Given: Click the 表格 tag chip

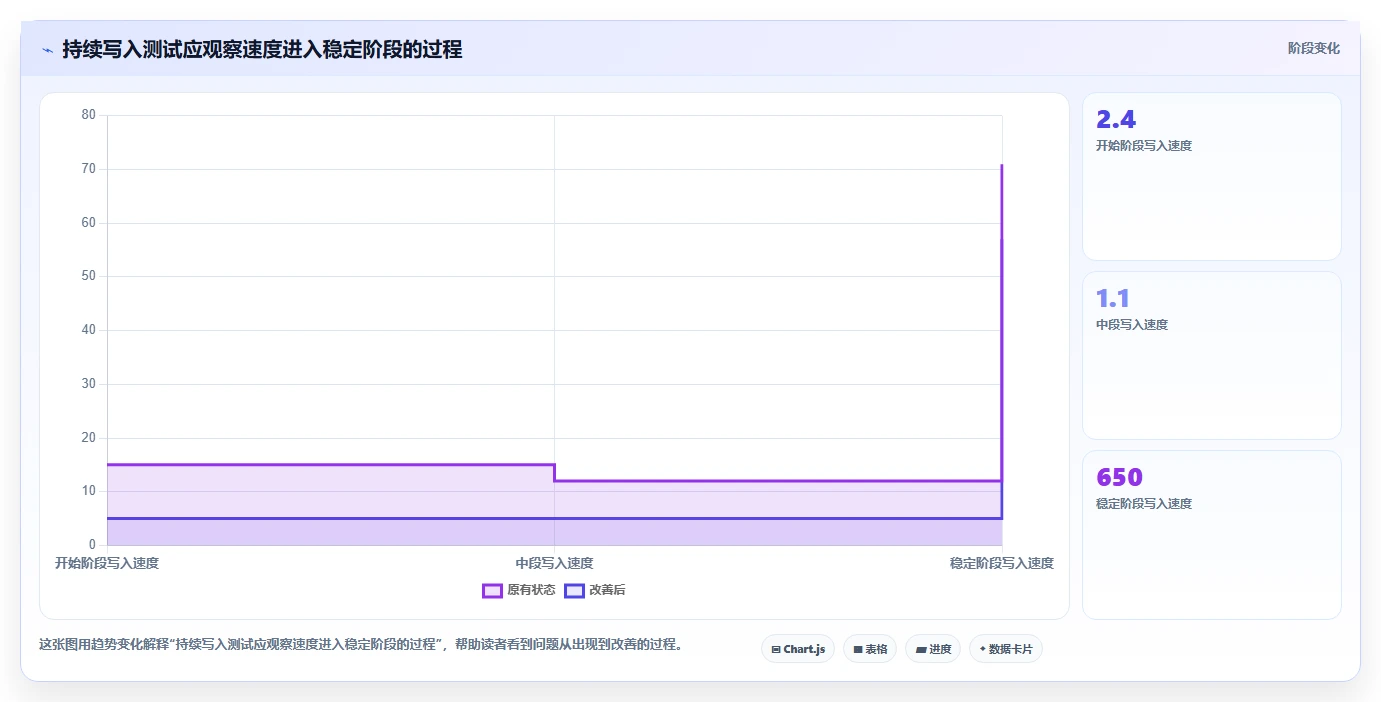Looking at the screenshot, I should point(870,649).
